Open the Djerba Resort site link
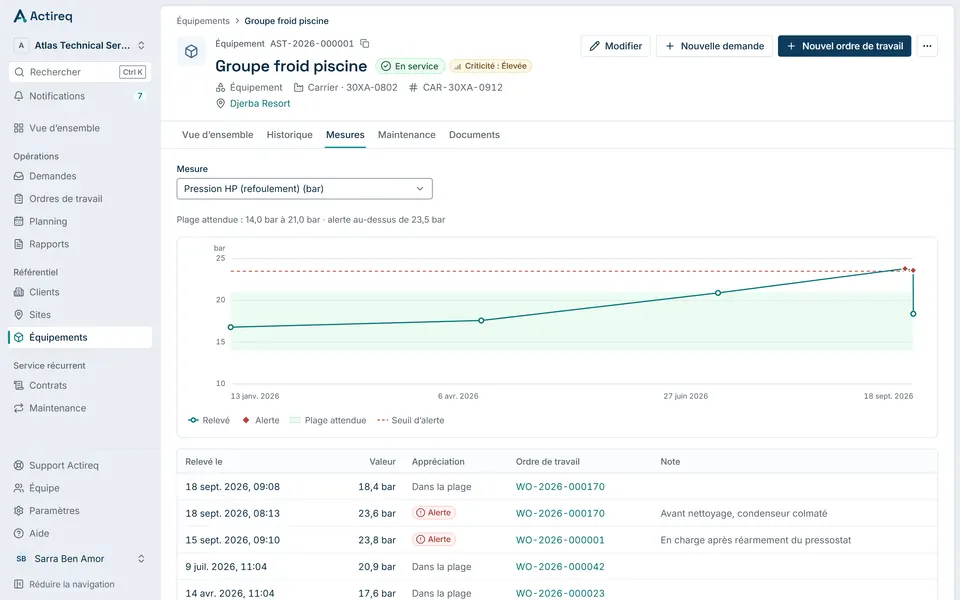 260,103
